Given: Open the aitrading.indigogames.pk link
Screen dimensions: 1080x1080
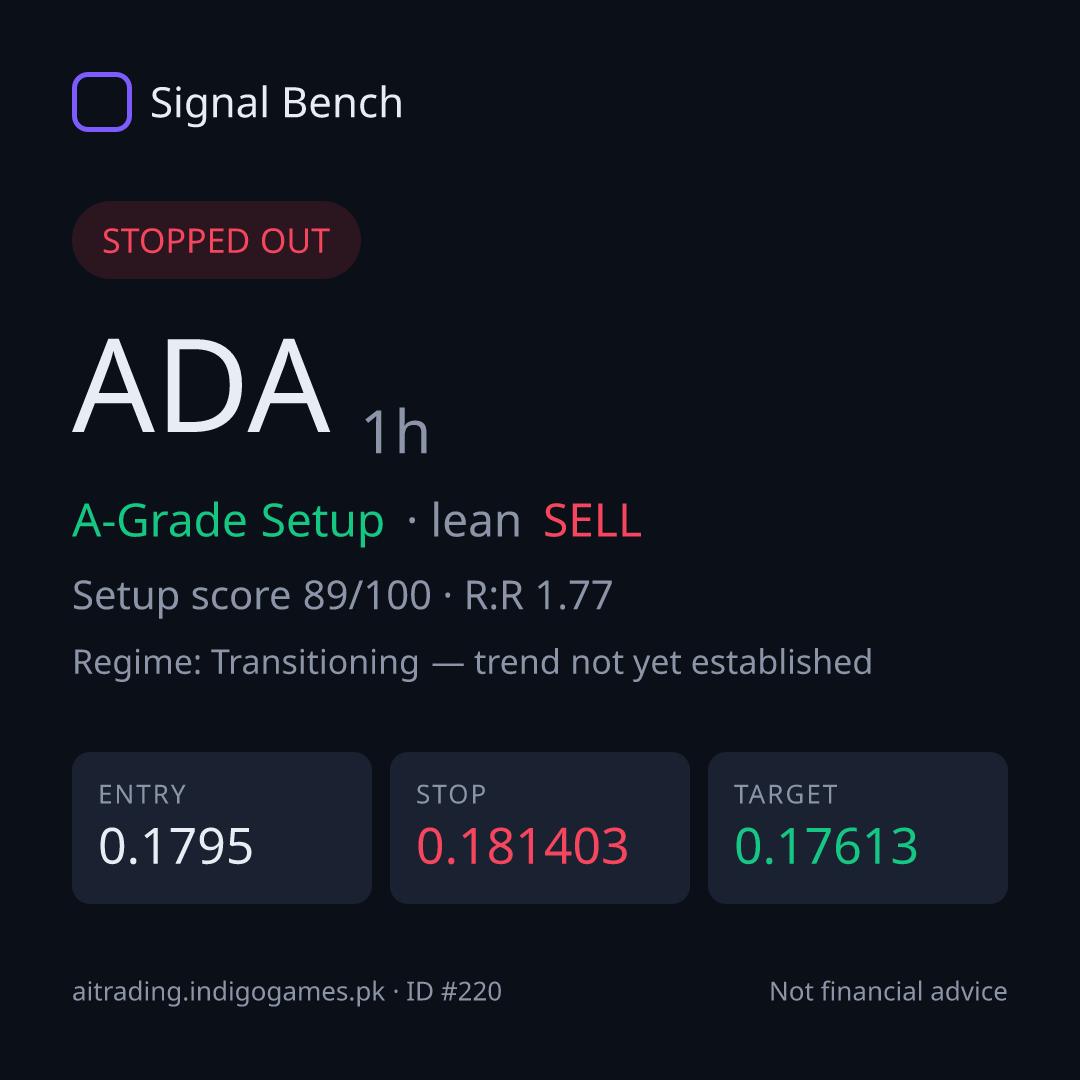Looking at the screenshot, I should [229, 992].
